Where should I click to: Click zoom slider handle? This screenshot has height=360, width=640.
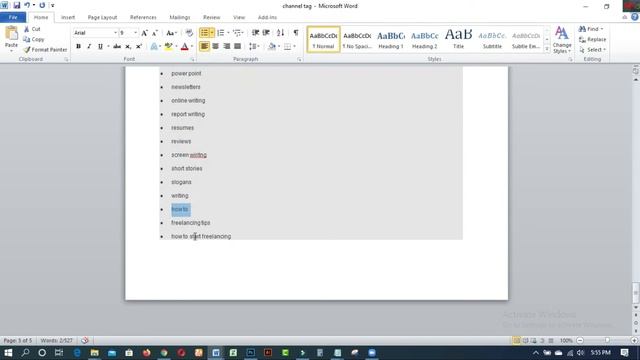tap(607, 340)
